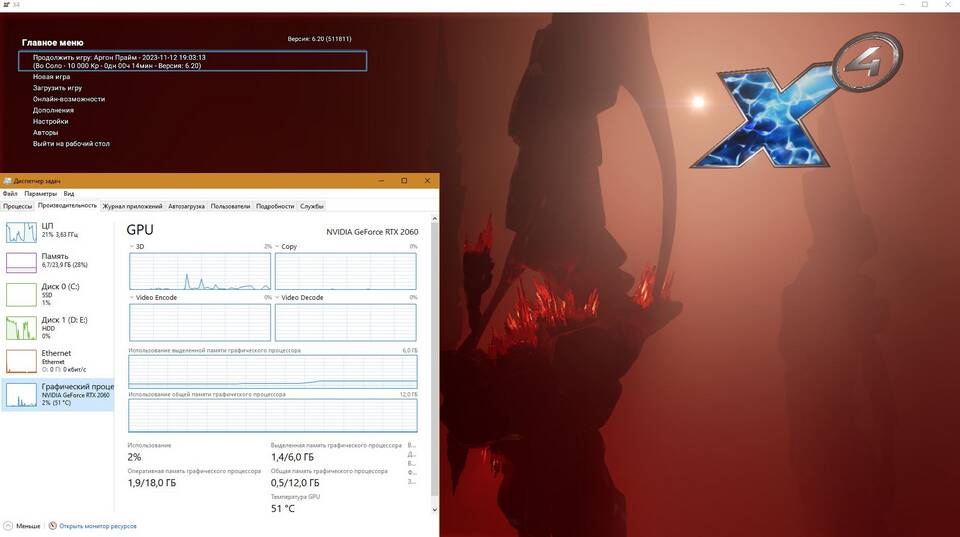Continue the Аргон Прайм saved game

[192, 61]
